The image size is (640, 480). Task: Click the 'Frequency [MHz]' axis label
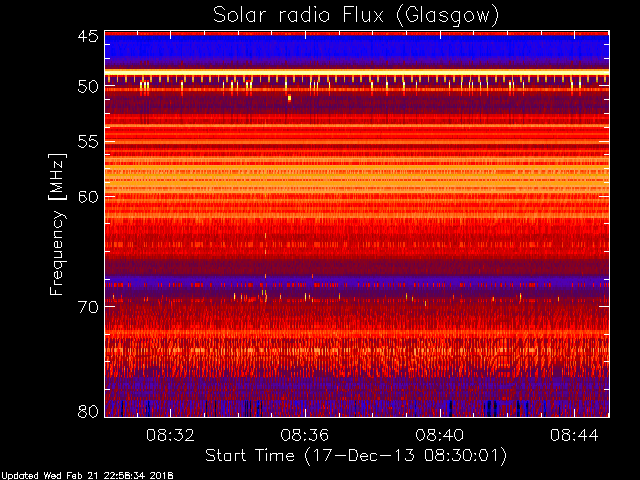(x=57, y=224)
